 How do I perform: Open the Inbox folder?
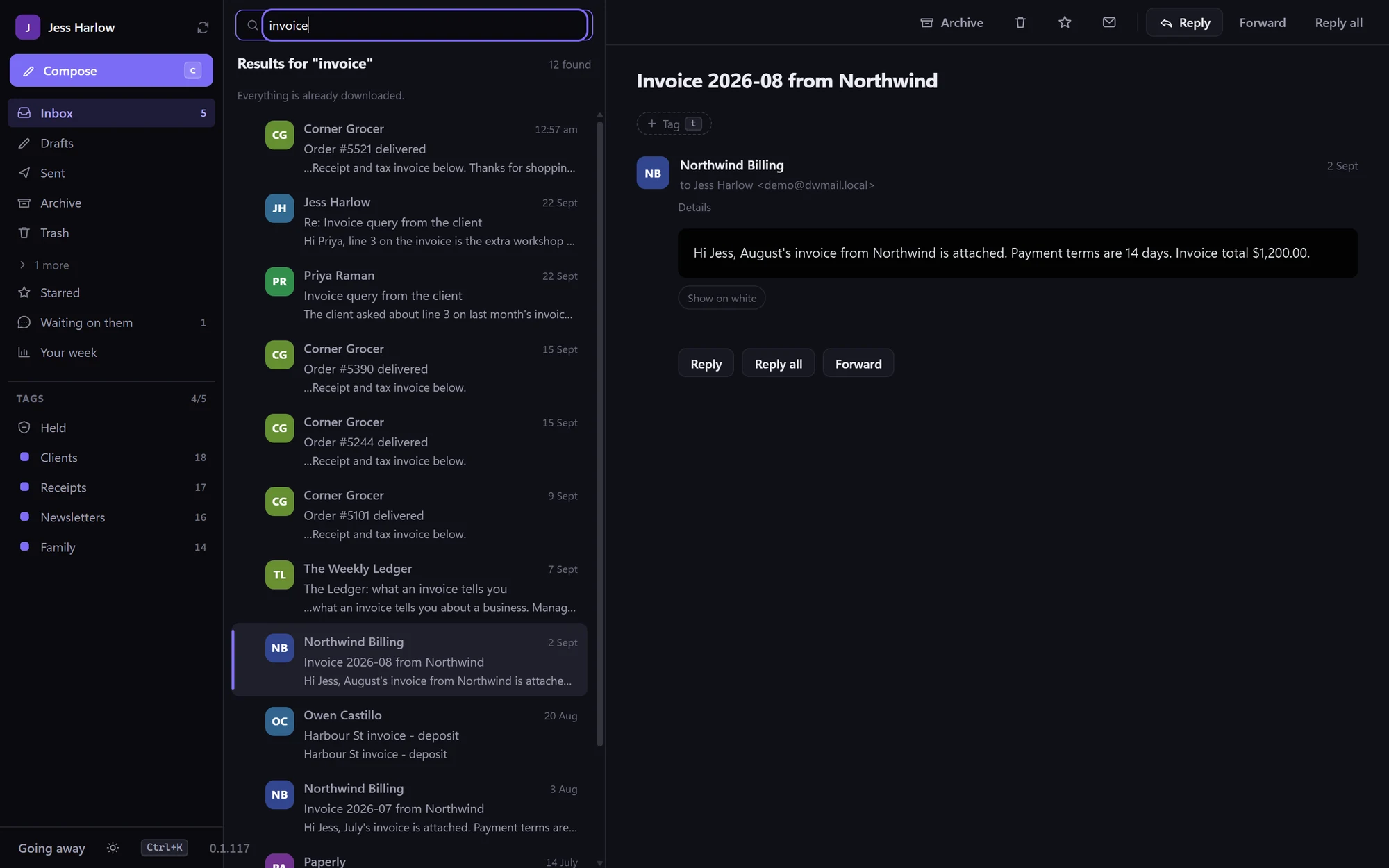click(x=111, y=112)
